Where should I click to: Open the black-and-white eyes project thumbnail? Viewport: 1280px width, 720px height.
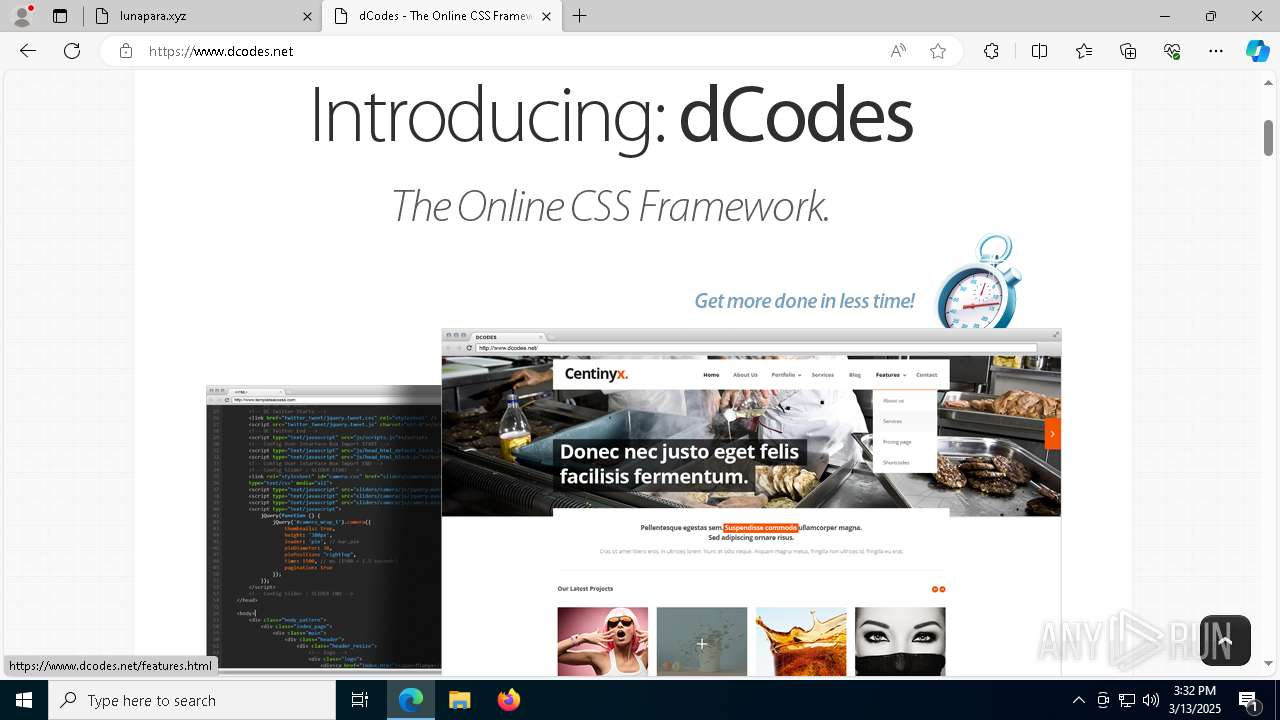click(900, 641)
